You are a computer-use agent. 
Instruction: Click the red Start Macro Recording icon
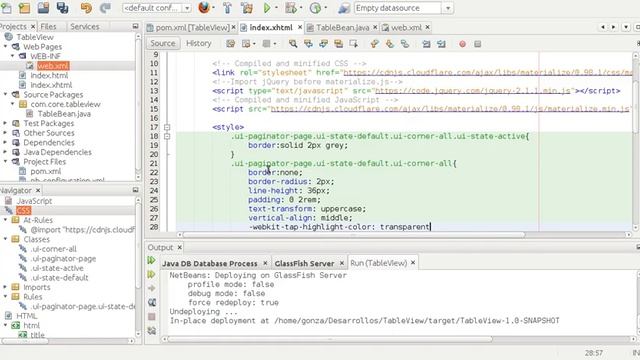click(462, 44)
